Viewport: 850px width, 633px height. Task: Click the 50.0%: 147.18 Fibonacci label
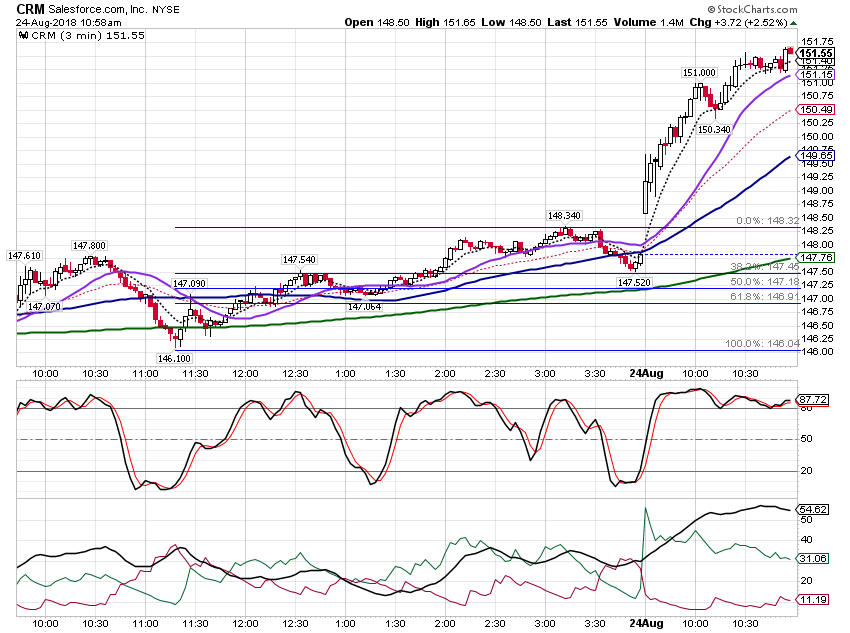(764, 282)
